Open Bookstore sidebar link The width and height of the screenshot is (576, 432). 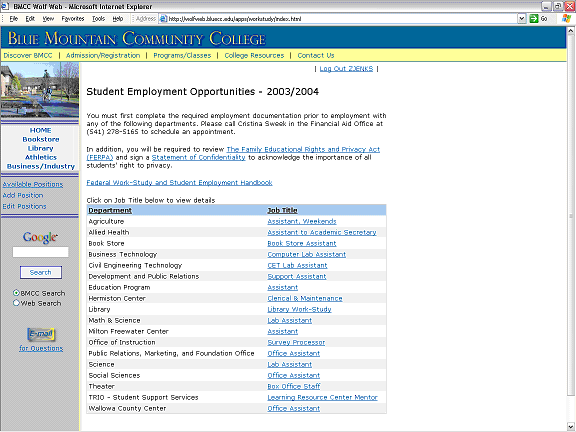coord(40,139)
